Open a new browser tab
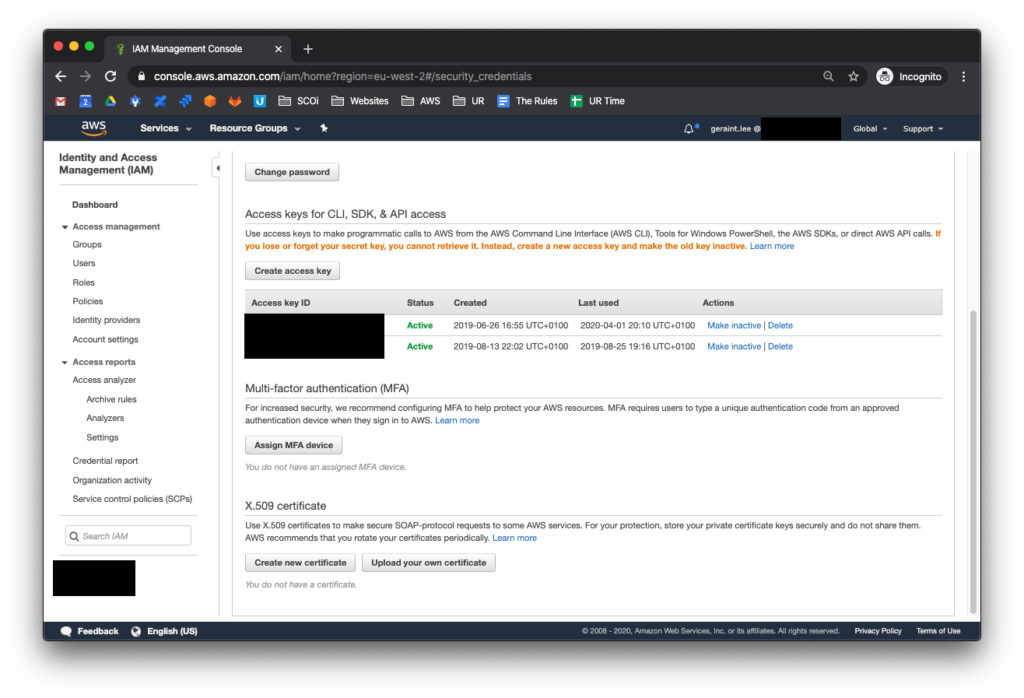Screen dimensions: 1024x698 pyautogui.click(x=308, y=49)
